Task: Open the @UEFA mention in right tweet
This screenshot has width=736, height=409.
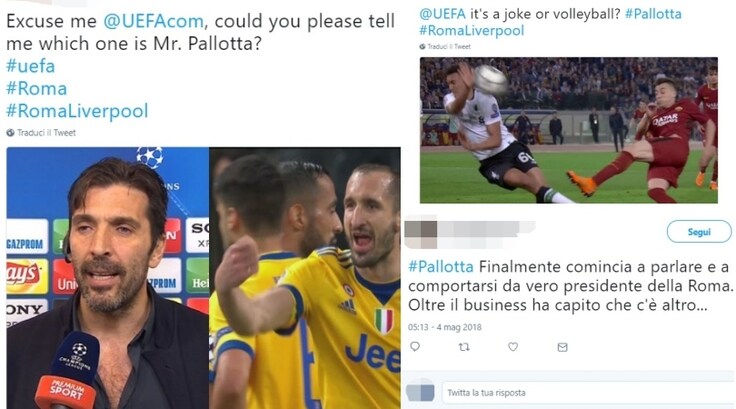Action: (443, 14)
